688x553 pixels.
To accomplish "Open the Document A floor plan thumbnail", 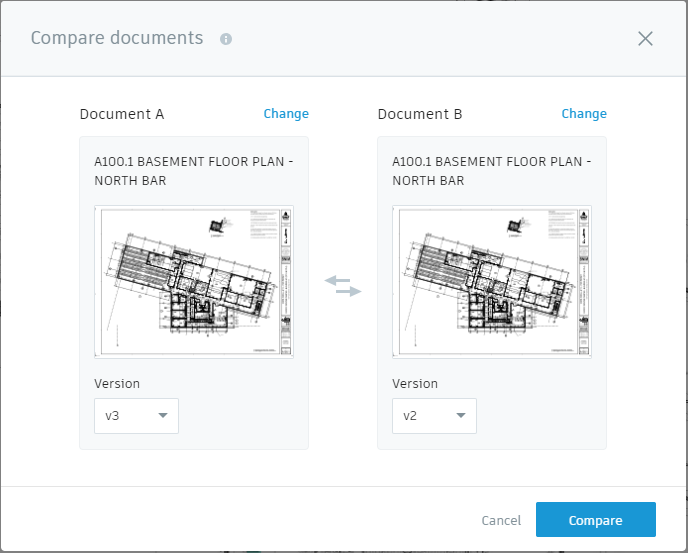I will tap(194, 282).
